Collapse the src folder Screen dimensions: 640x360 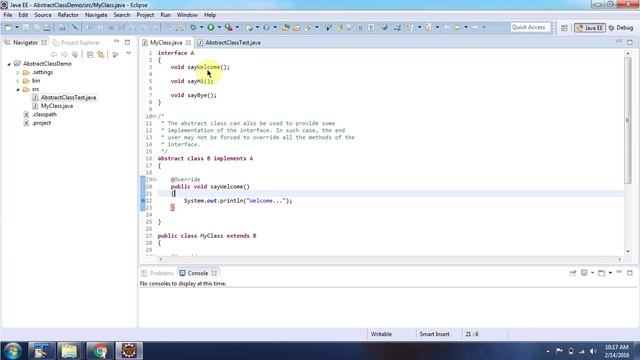(x=18, y=89)
